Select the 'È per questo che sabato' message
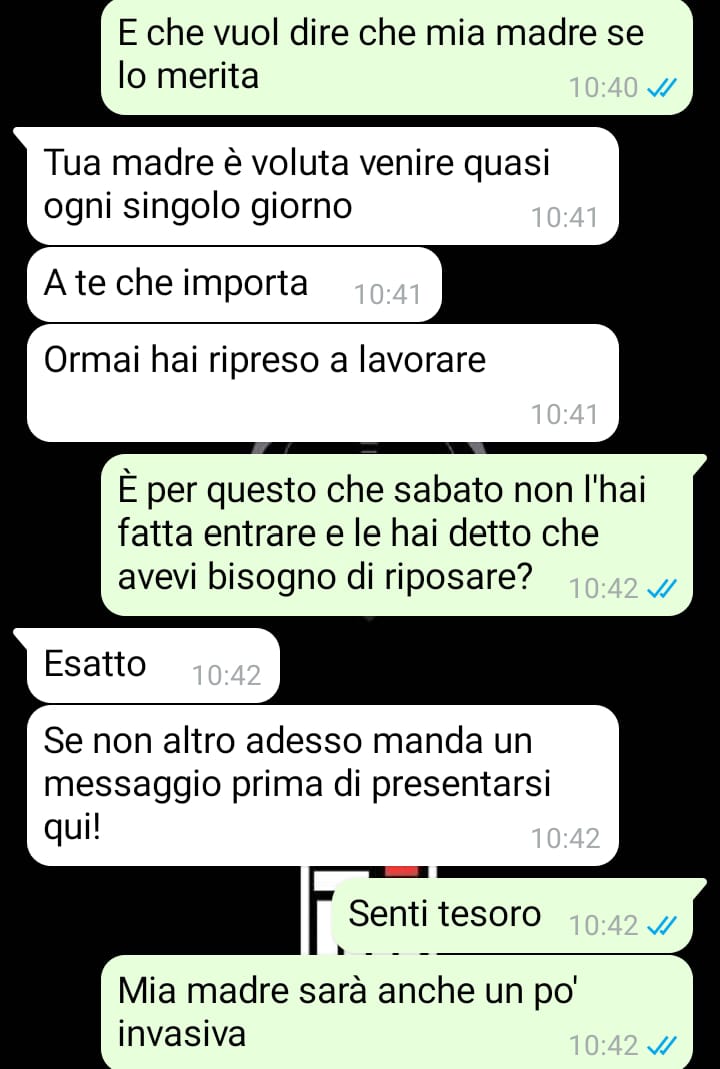The image size is (720, 1069). [397, 534]
